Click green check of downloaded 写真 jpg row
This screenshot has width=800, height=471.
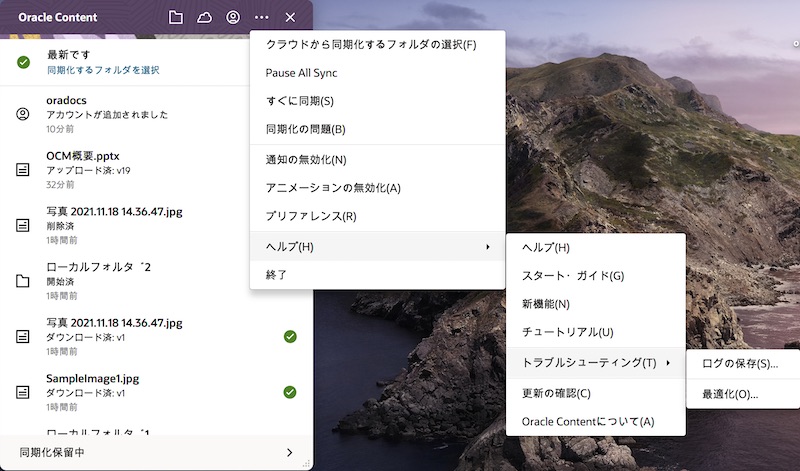(x=290, y=336)
